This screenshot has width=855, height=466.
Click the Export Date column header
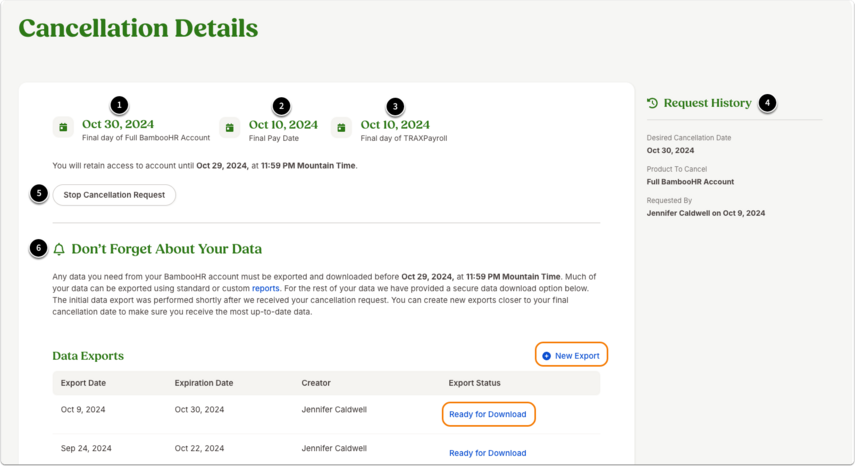83,383
